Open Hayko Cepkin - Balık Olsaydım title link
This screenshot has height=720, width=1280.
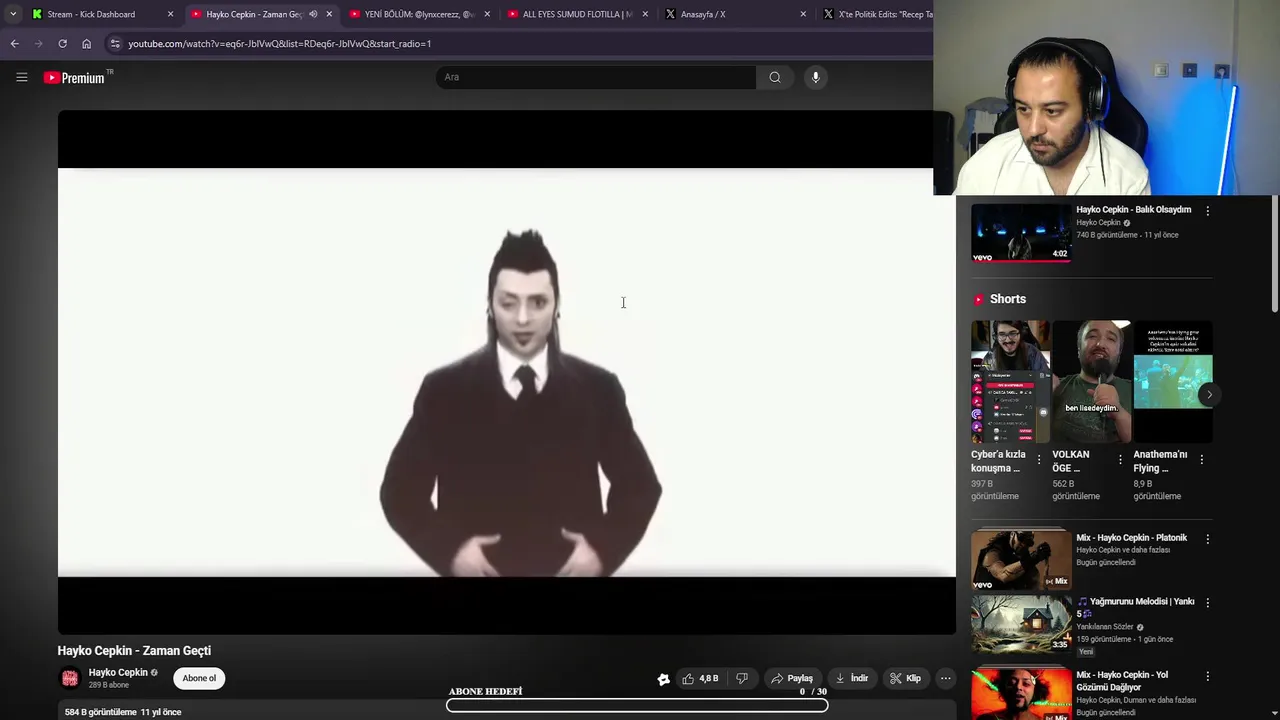coord(1133,210)
